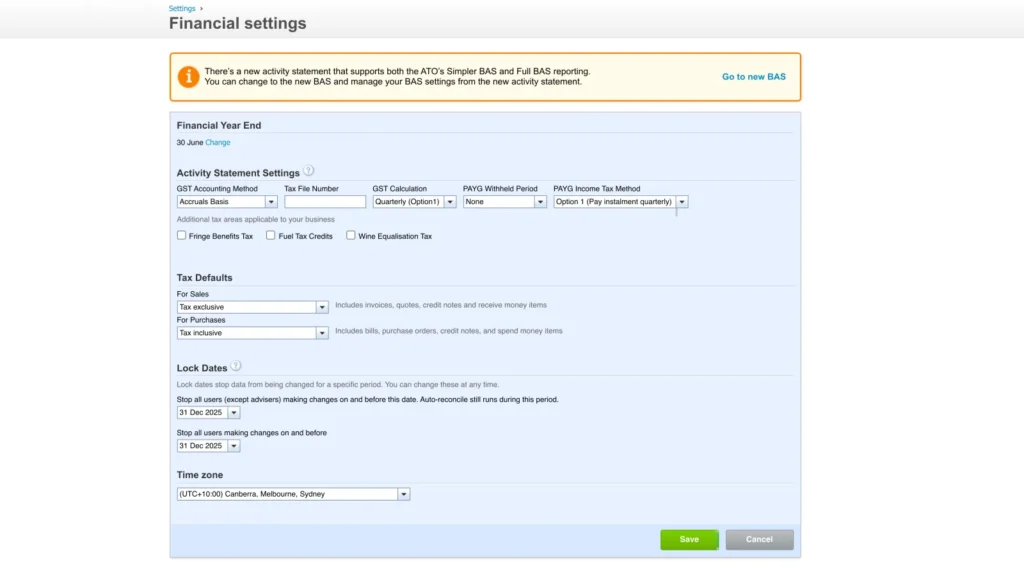Follow the Go to new BAS link
This screenshot has width=1024, height=576.
coord(755,76)
